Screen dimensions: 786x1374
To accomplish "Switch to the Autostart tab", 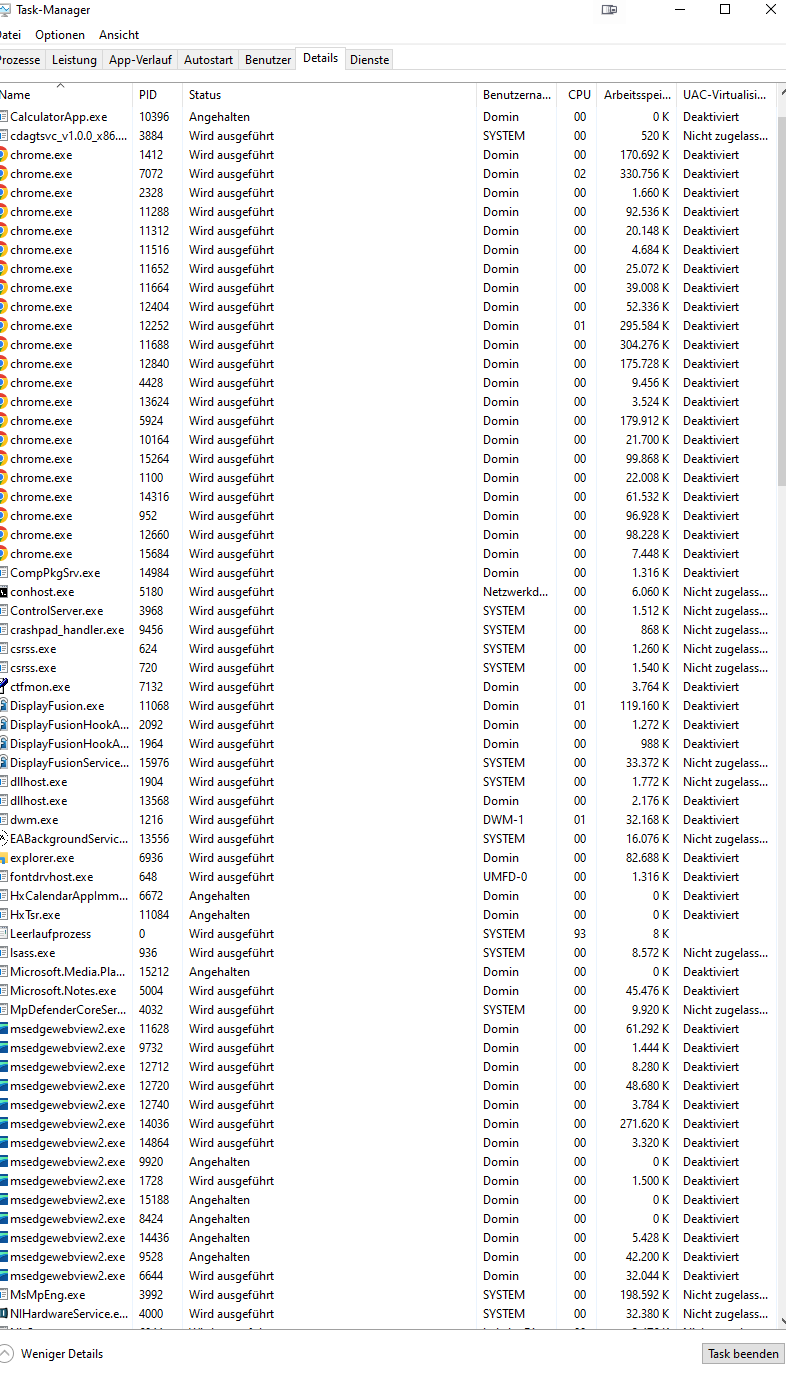I will (x=208, y=60).
